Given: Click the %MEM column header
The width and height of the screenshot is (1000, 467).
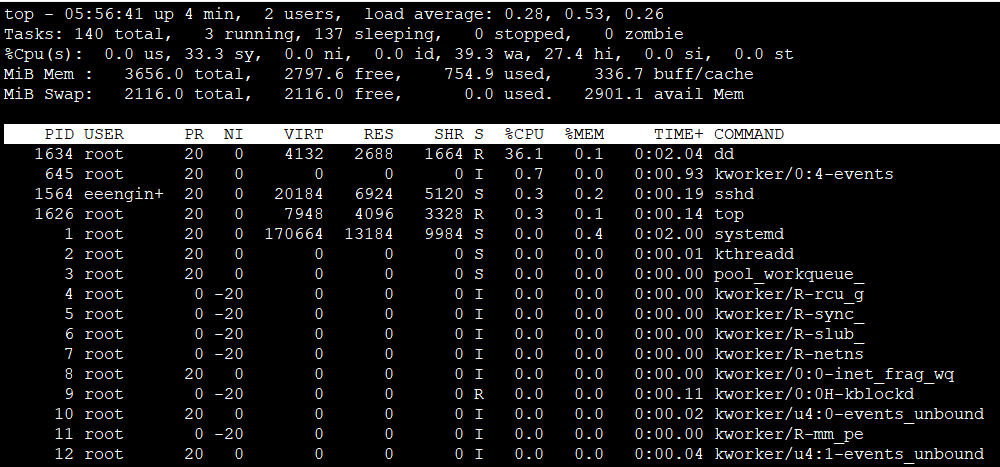Looking at the screenshot, I should tap(583, 134).
